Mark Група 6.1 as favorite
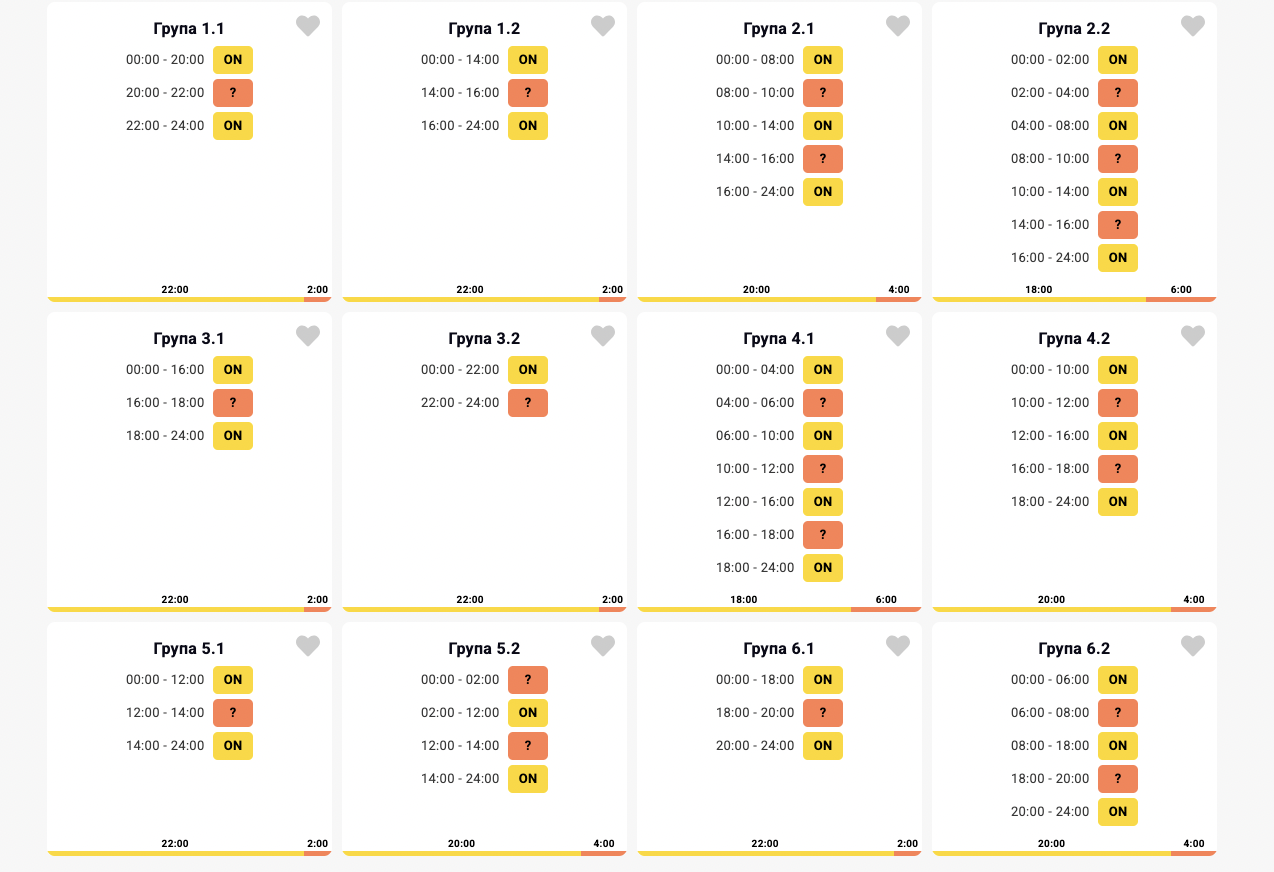The image size is (1274, 872). coord(898,647)
